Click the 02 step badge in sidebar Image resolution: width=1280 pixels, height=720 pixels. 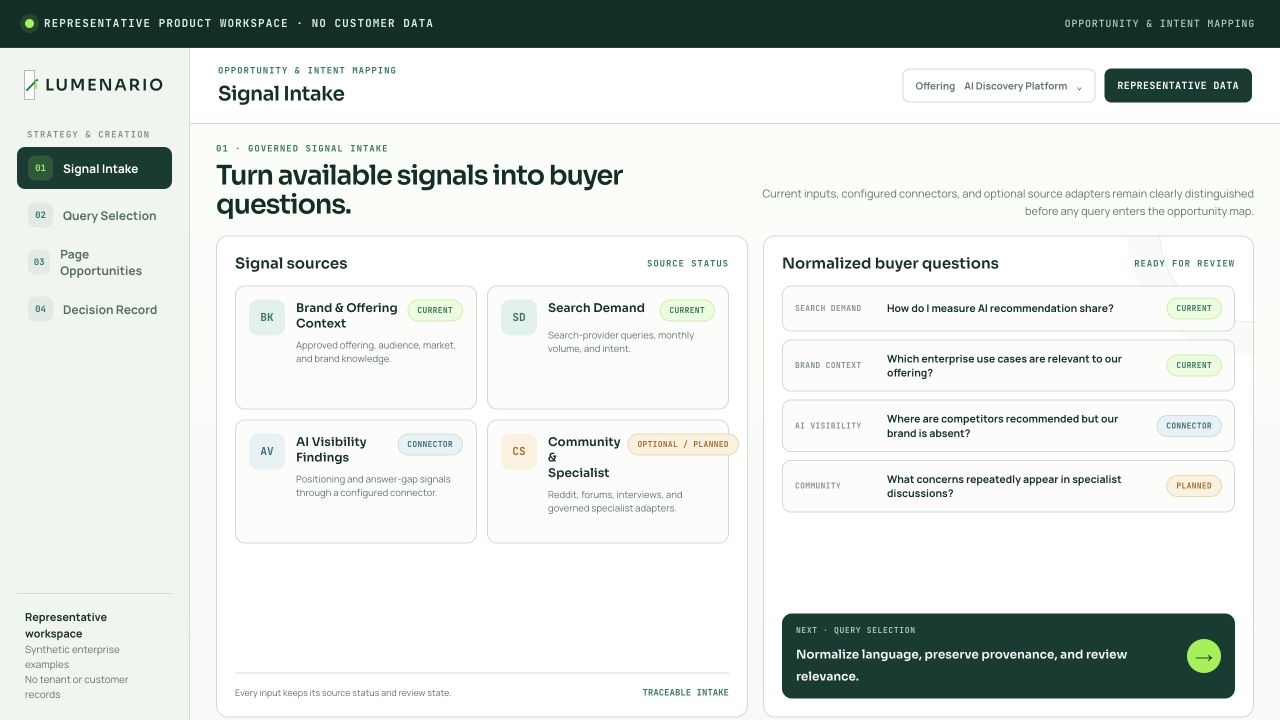click(40, 215)
